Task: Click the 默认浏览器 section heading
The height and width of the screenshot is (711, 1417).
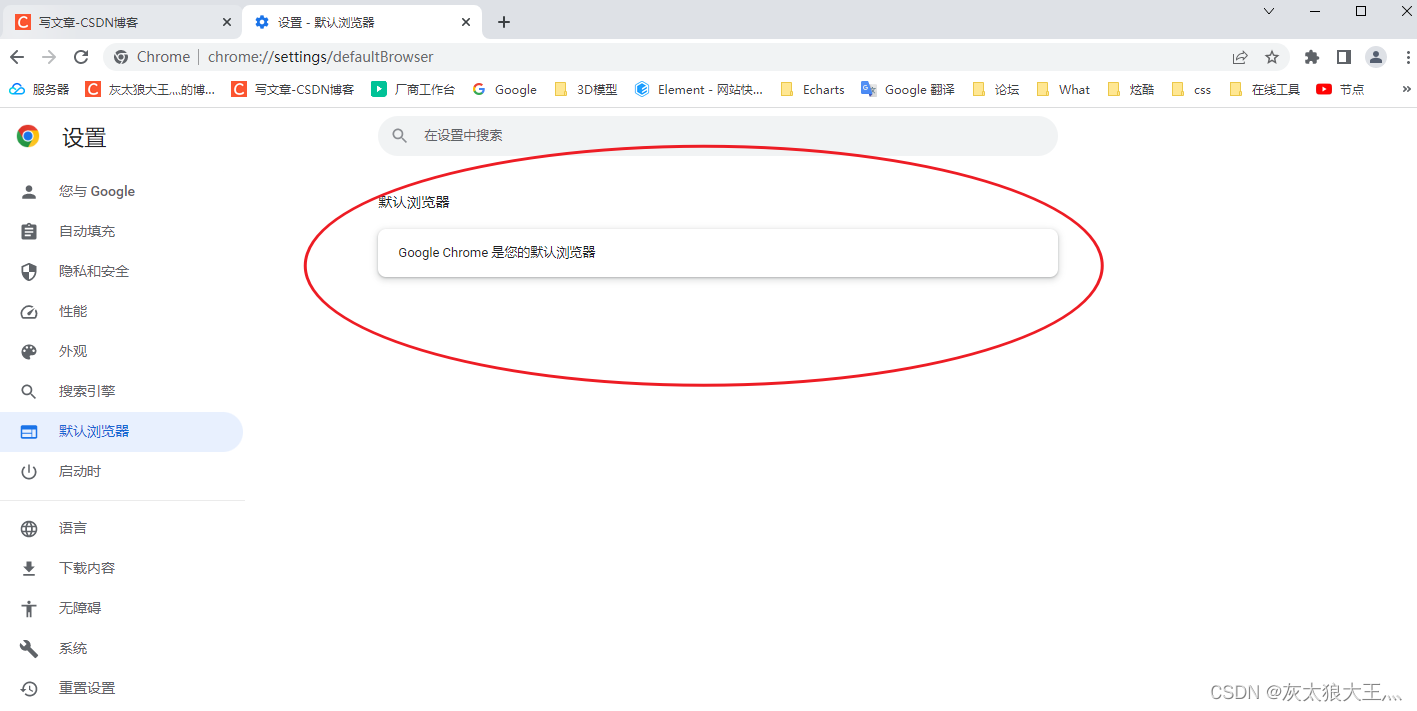Action: 414,202
